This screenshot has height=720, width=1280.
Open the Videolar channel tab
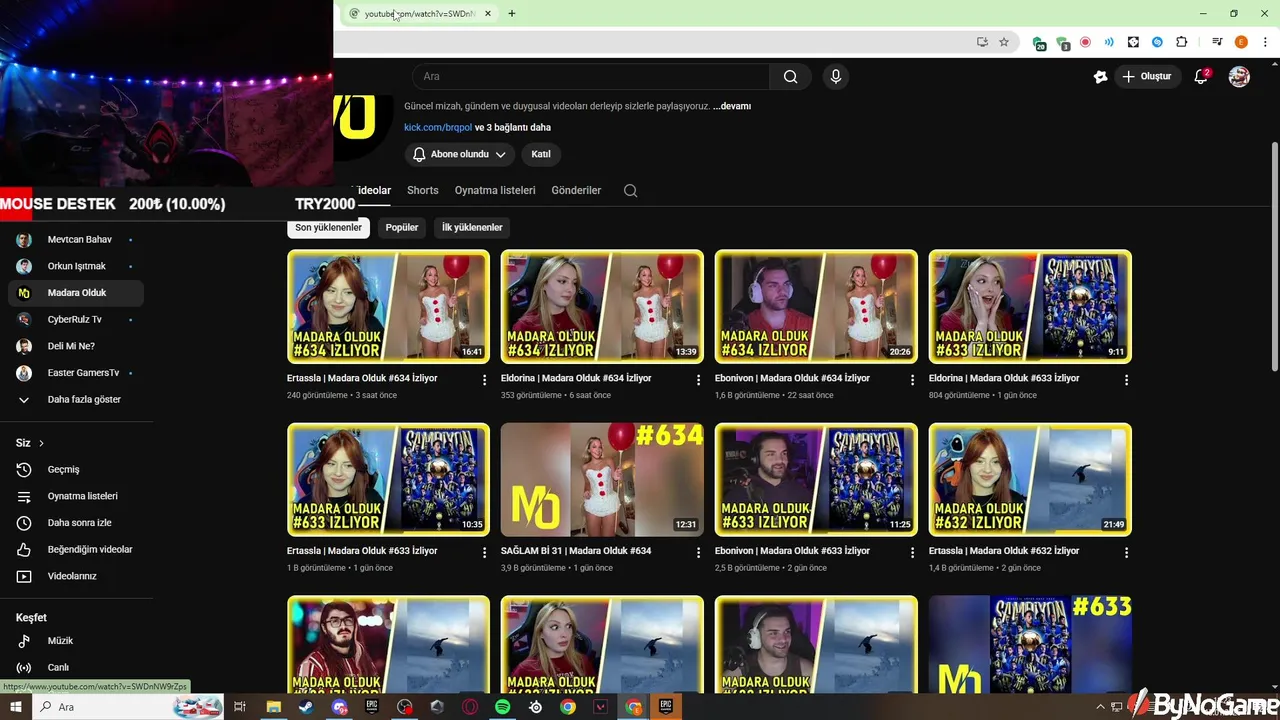[x=374, y=190]
